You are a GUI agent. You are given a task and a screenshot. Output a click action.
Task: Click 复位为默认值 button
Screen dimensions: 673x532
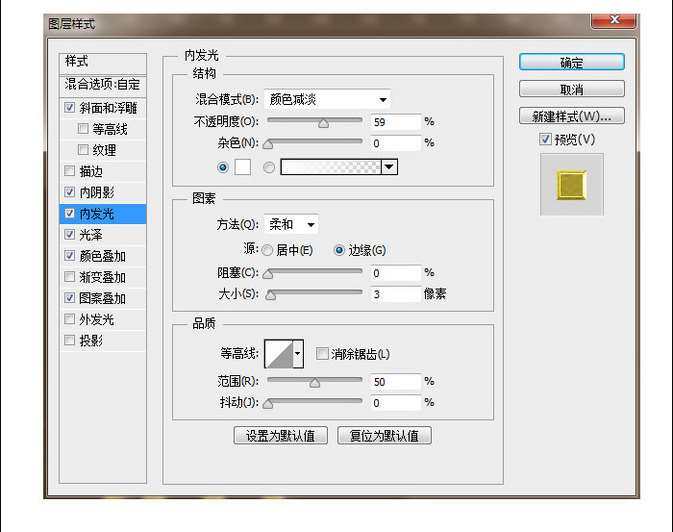(x=384, y=435)
